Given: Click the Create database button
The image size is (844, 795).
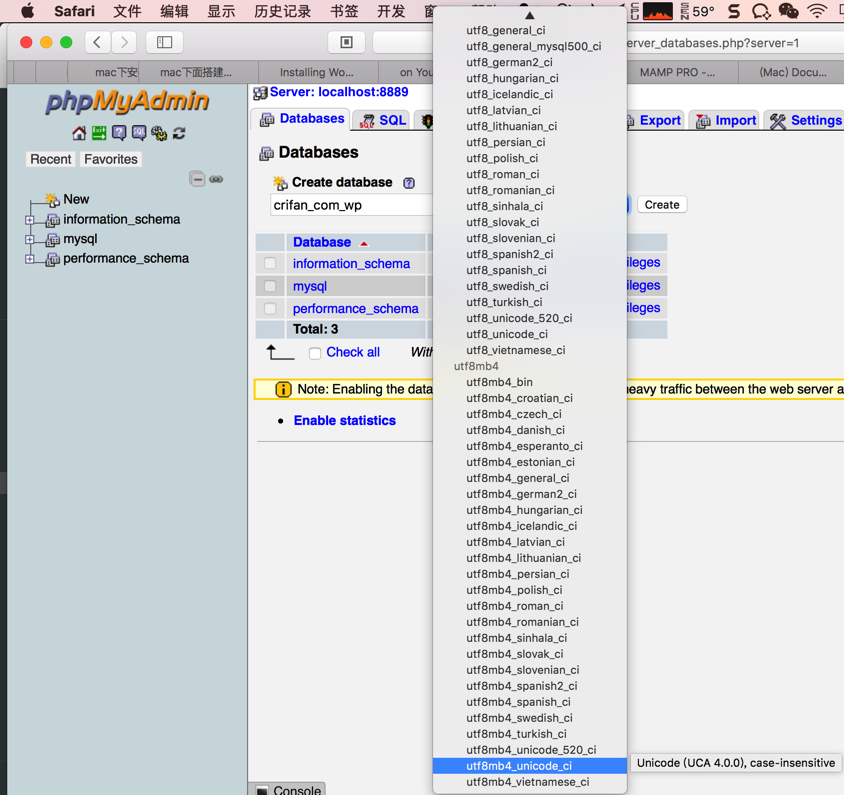Looking at the screenshot, I should pyautogui.click(x=662, y=205).
